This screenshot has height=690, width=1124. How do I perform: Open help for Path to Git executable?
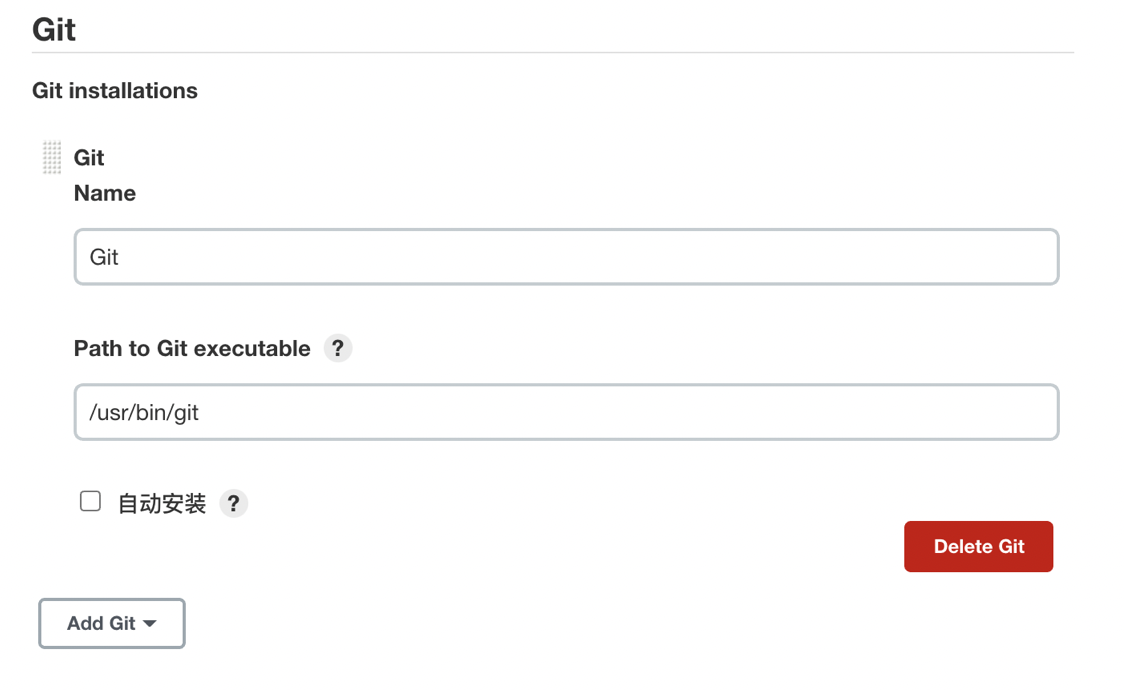[x=338, y=348]
